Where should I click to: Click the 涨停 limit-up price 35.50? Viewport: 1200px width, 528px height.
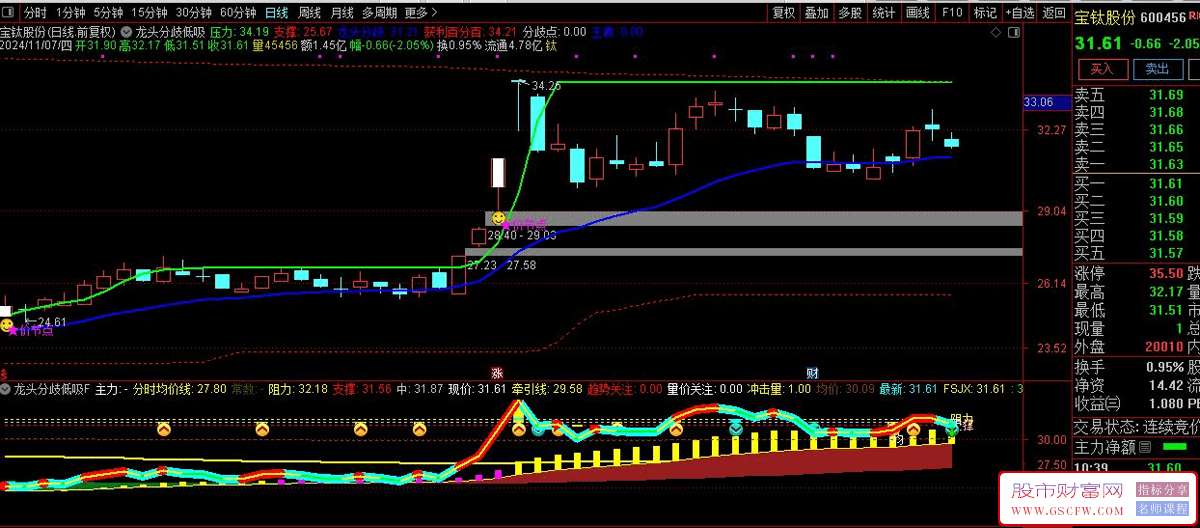click(x=1166, y=273)
